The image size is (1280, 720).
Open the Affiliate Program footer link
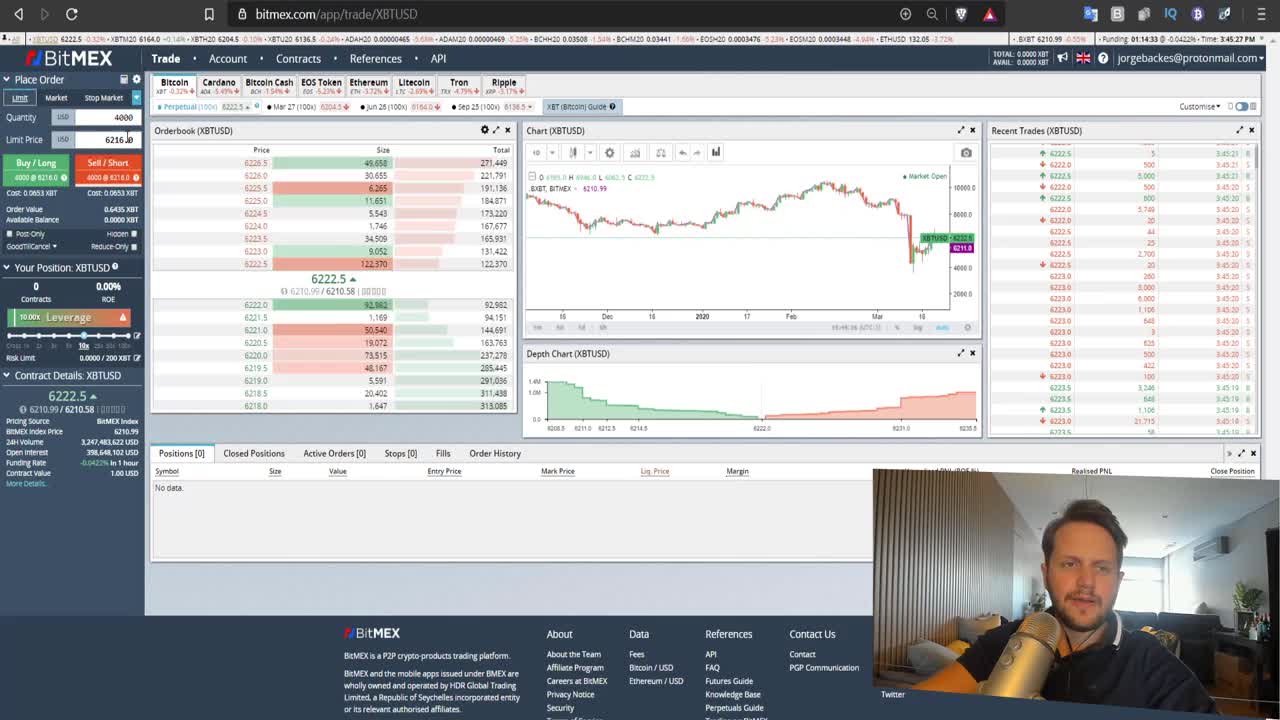tap(575, 667)
